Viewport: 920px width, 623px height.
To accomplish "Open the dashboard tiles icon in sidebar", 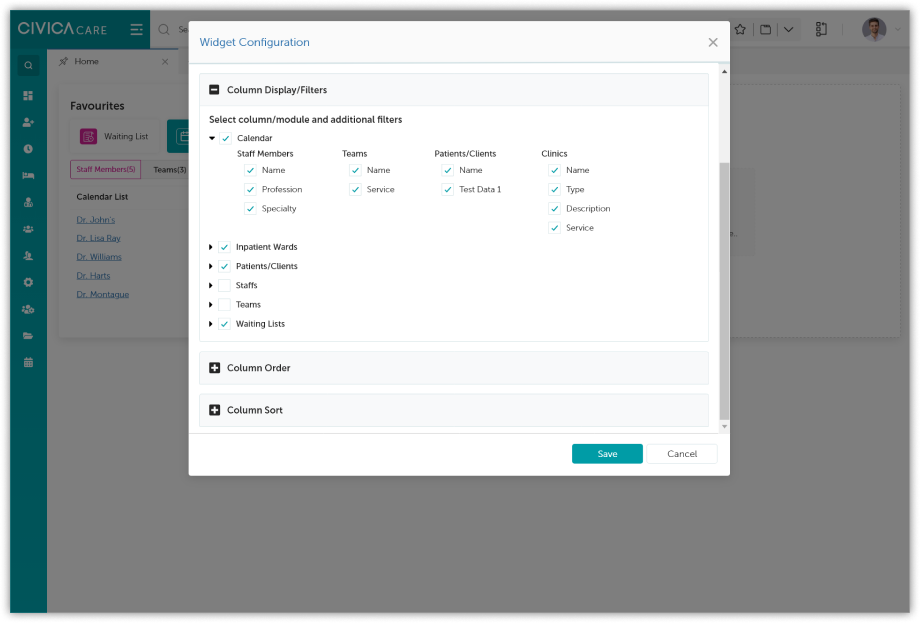I will 28,96.
